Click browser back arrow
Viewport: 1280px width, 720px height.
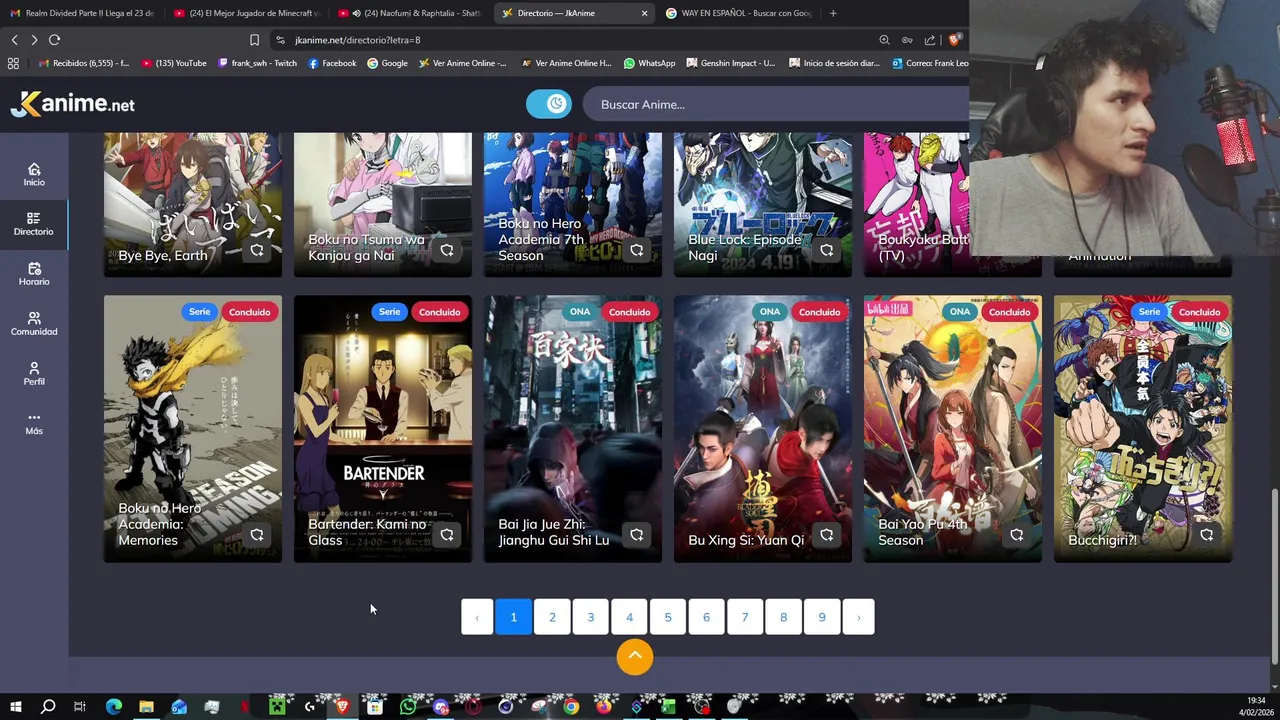(15, 40)
